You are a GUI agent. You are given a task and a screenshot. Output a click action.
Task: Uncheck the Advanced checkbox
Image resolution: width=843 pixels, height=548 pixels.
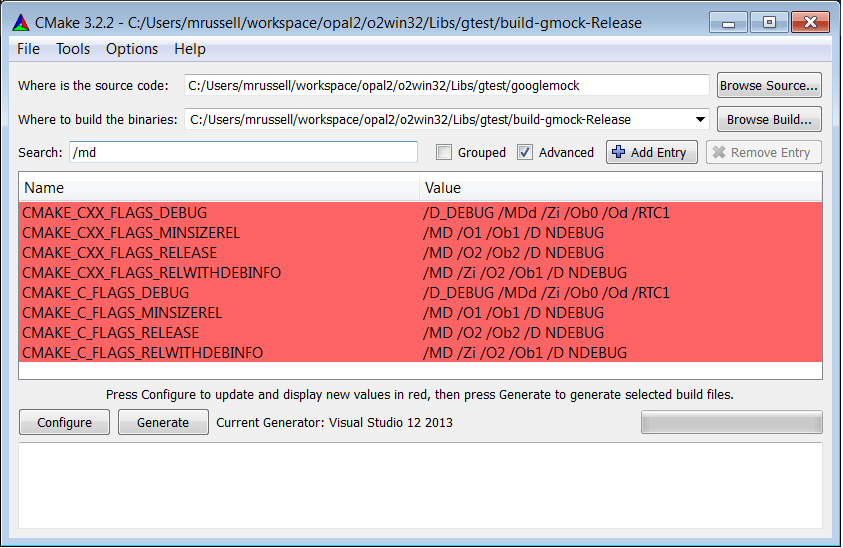point(525,152)
